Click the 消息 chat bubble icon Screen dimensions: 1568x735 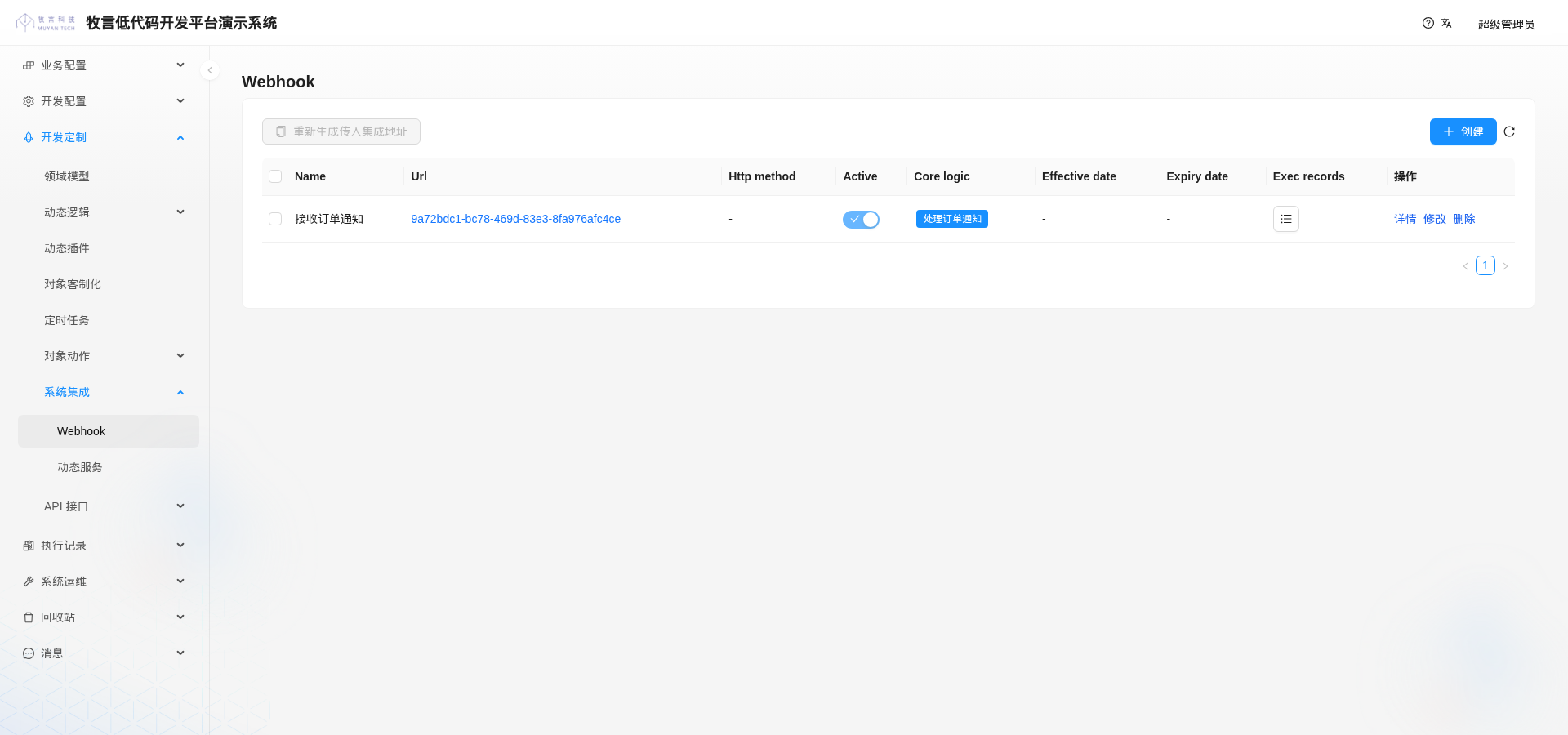pyautogui.click(x=29, y=653)
